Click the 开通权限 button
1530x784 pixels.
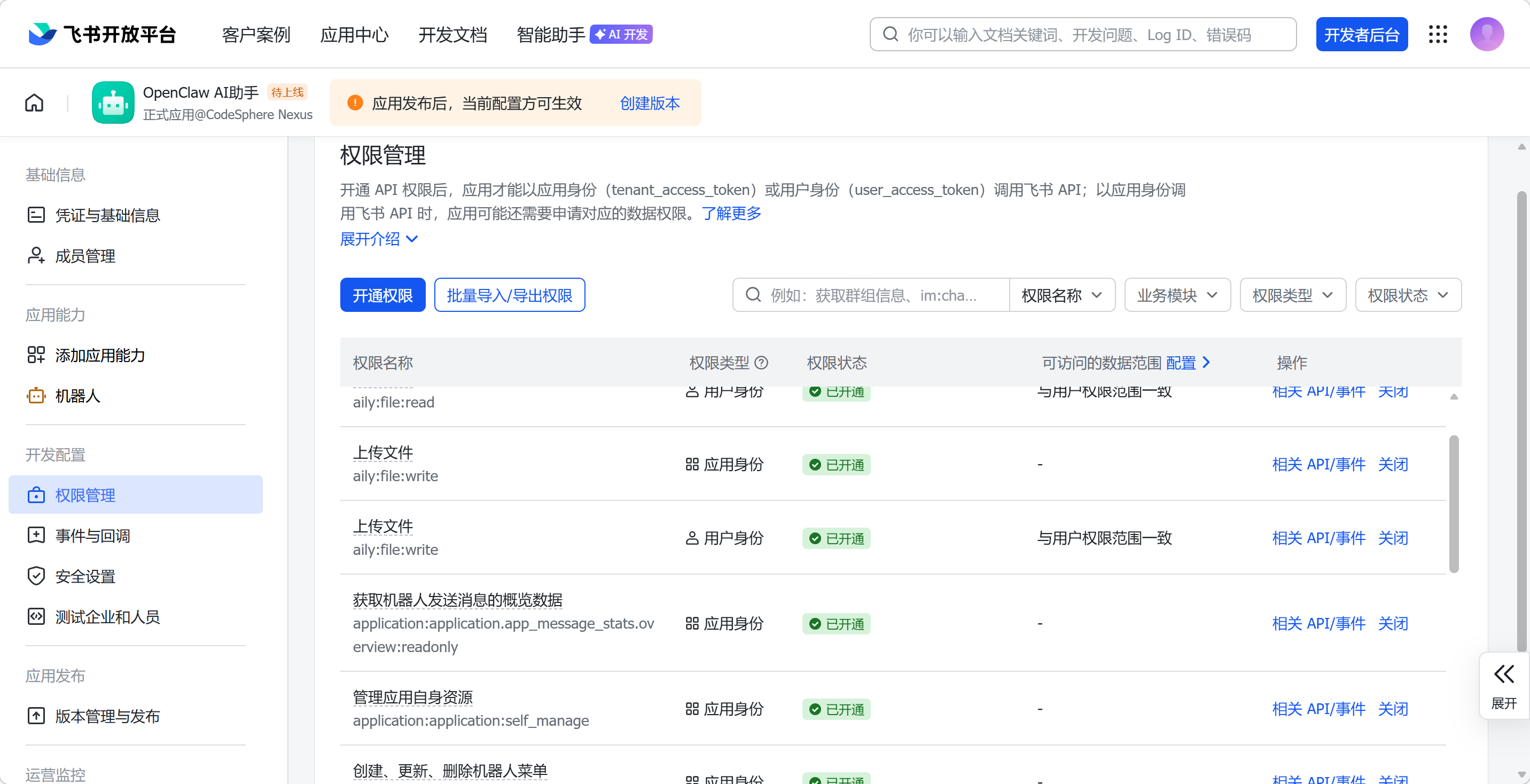coord(382,295)
